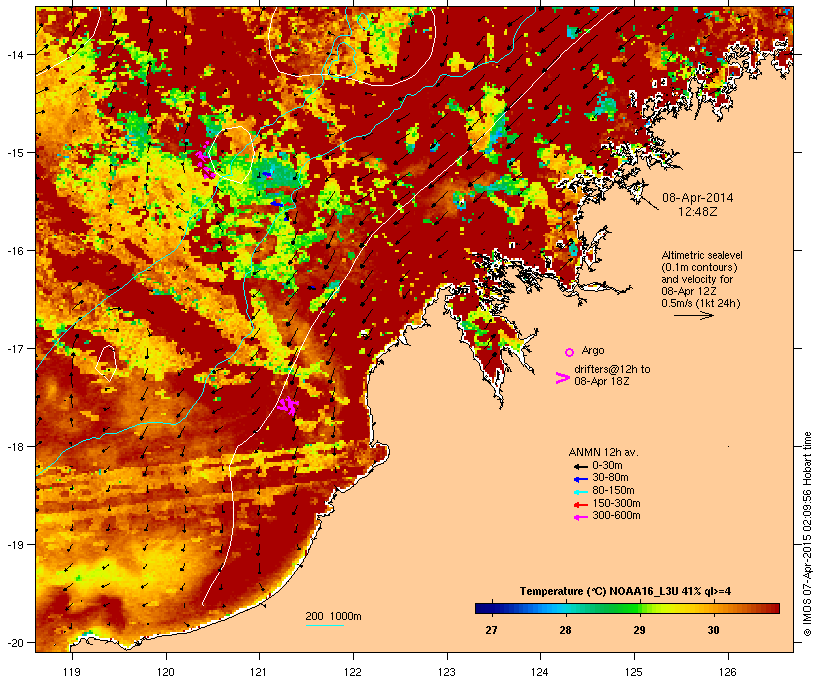Click the red 150-300m legend arrow
The height and width of the screenshot is (680, 820).
(x=581, y=505)
